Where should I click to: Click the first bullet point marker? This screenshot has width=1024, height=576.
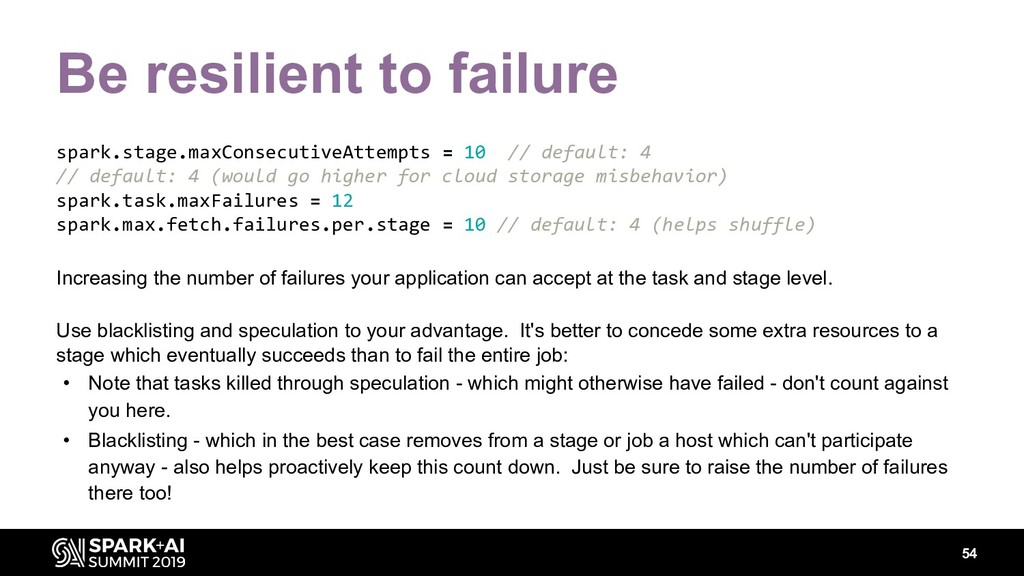click(x=67, y=383)
